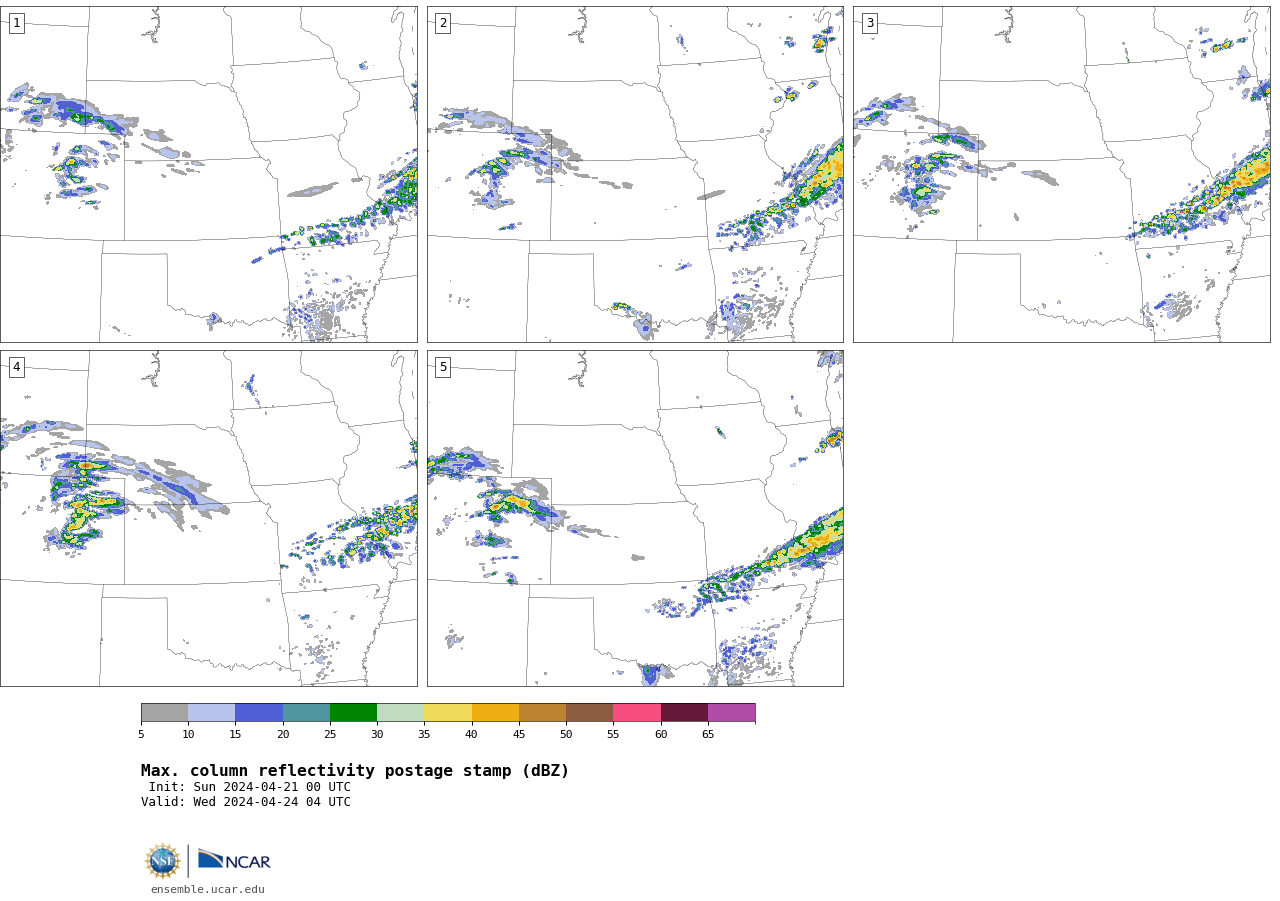This screenshot has height=901, width=1280.
Task: Open ensemble member 1 reflectivity map
Action: tap(208, 174)
